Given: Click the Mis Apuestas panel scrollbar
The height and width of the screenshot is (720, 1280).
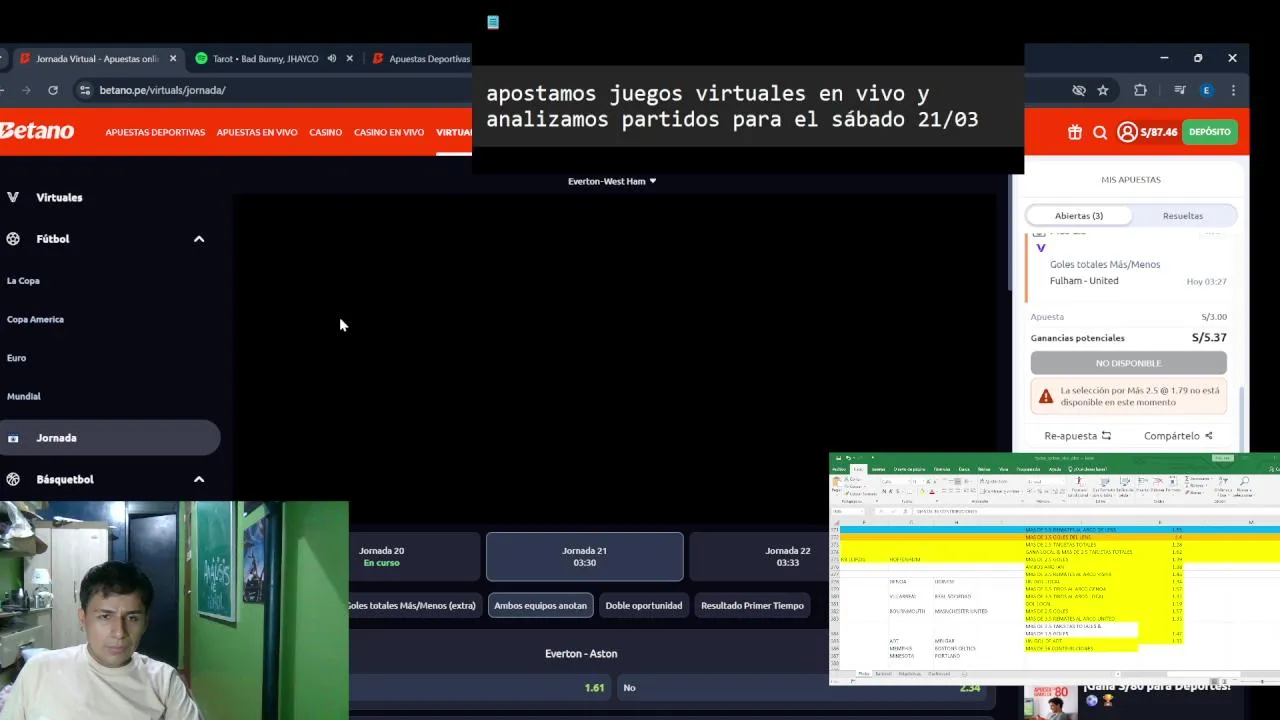Looking at the screenshot, I should pos(1243,420).
